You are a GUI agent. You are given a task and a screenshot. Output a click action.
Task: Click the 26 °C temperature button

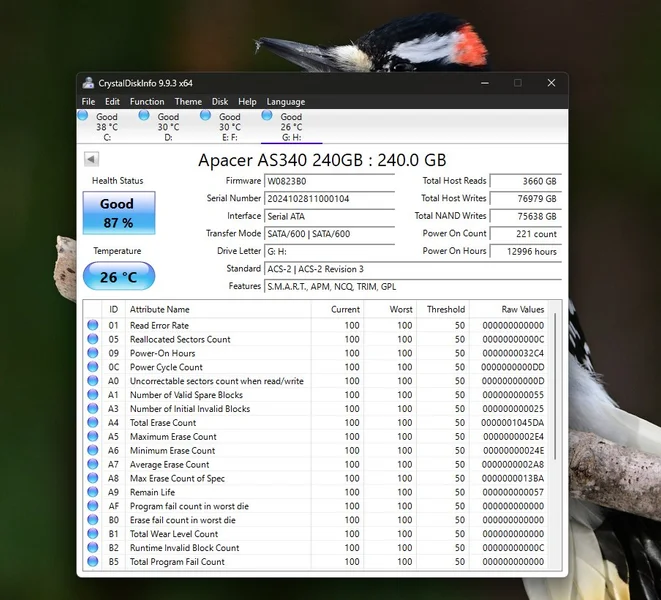[x=119, y=276]
